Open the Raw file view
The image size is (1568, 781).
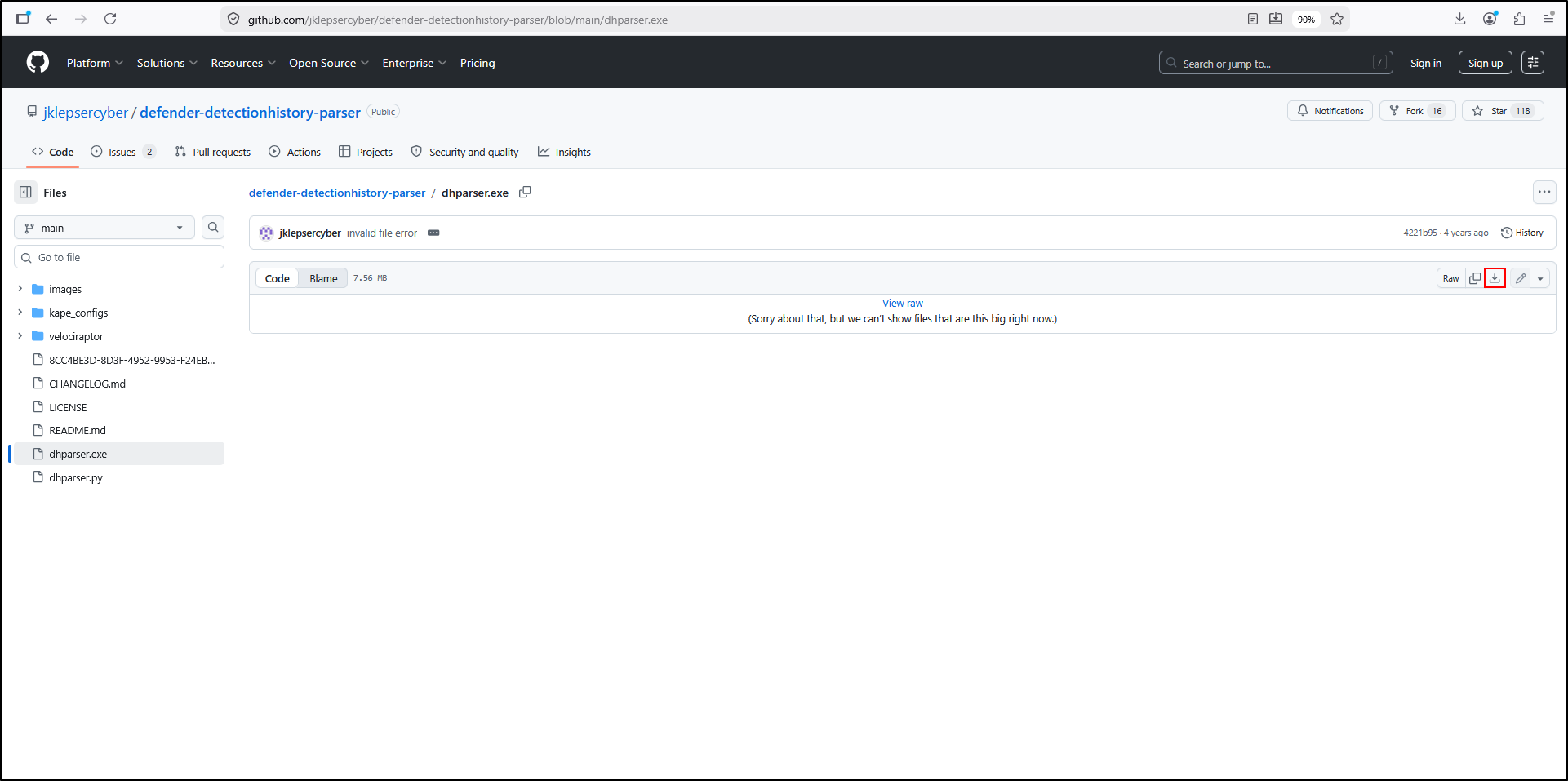[1450, 278]
